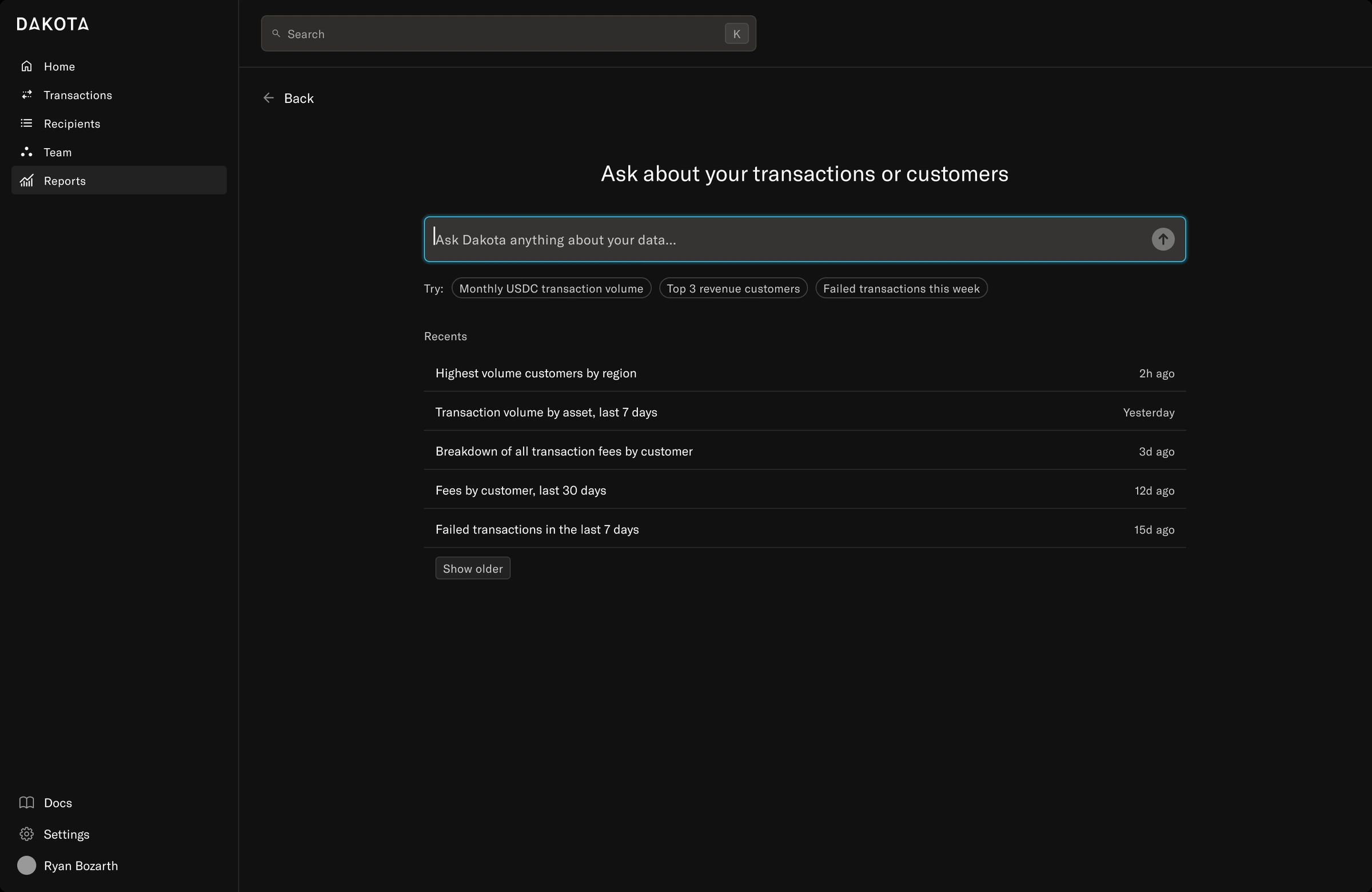This screenshot has height=892, width=1372.
Task: Click the K shortcut badge in search
Action: (736, 33)
